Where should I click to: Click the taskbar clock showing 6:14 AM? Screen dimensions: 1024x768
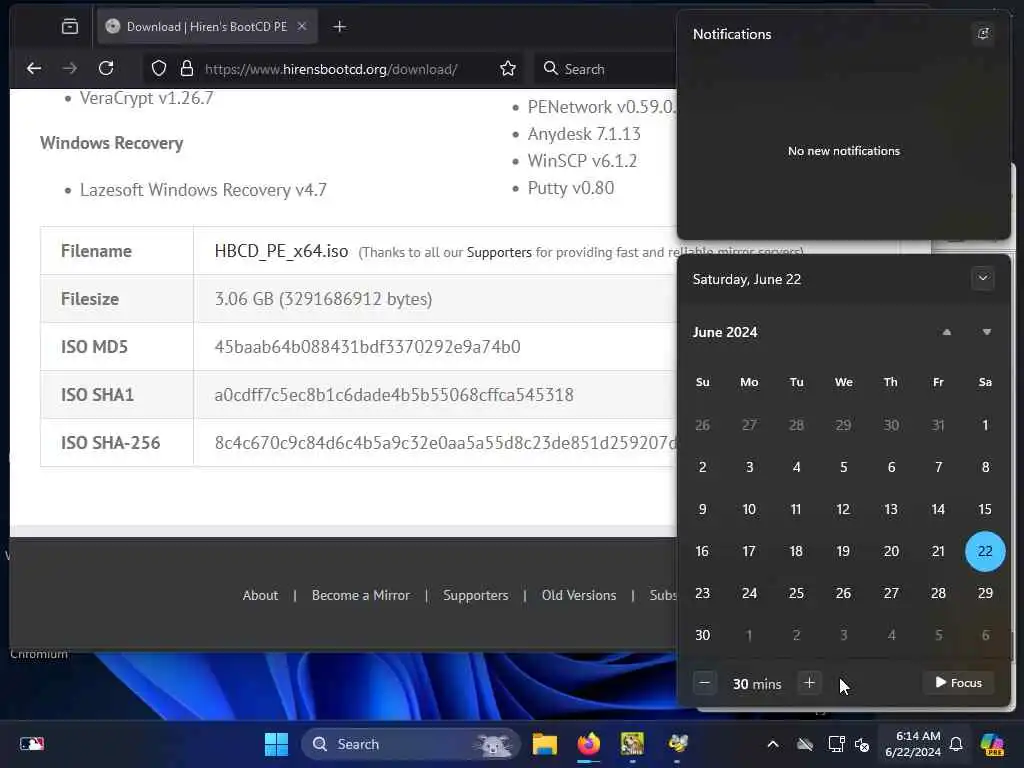coord(913,744)
